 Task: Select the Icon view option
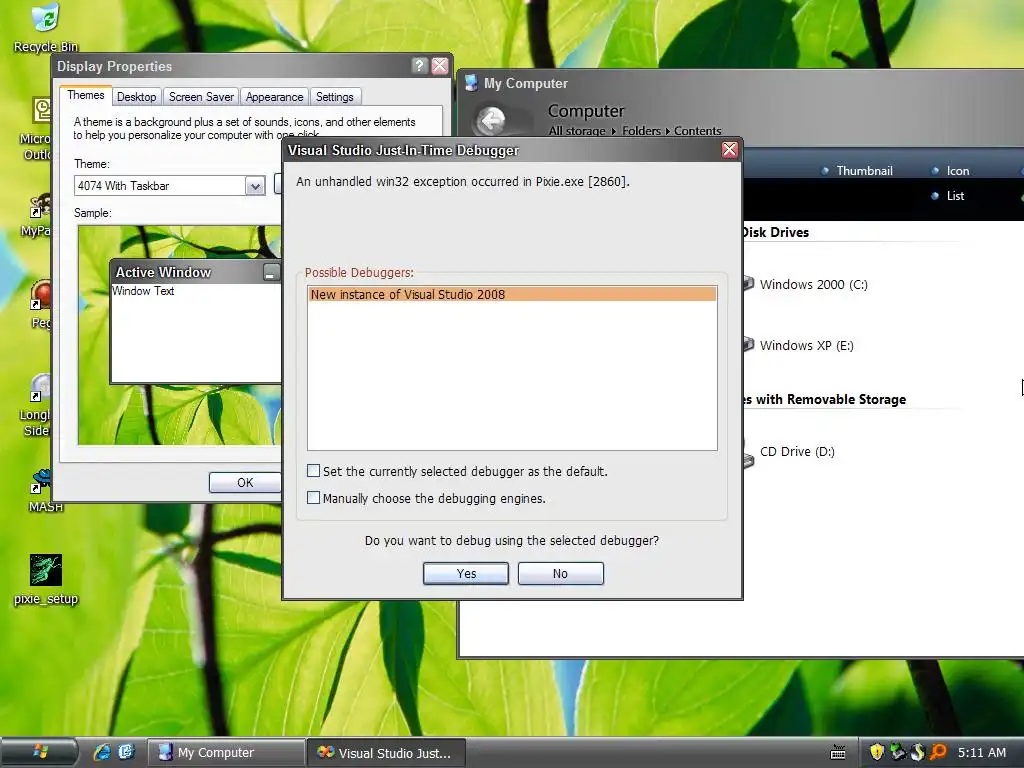tap(950, 170)
